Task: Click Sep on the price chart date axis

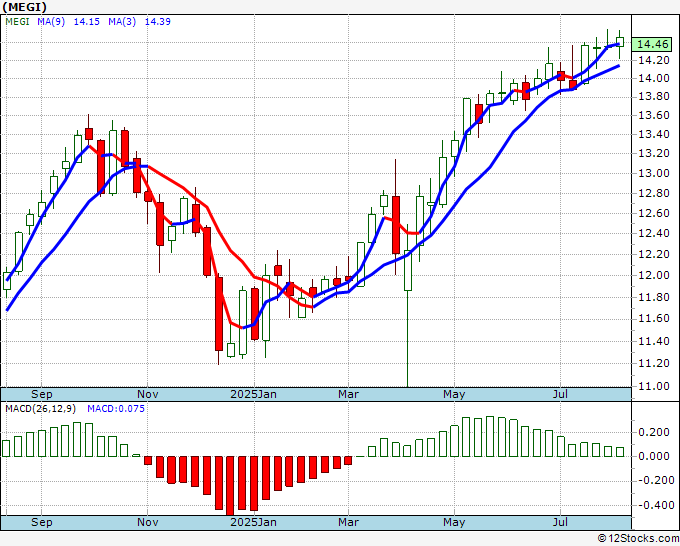Action: [42, 394]
